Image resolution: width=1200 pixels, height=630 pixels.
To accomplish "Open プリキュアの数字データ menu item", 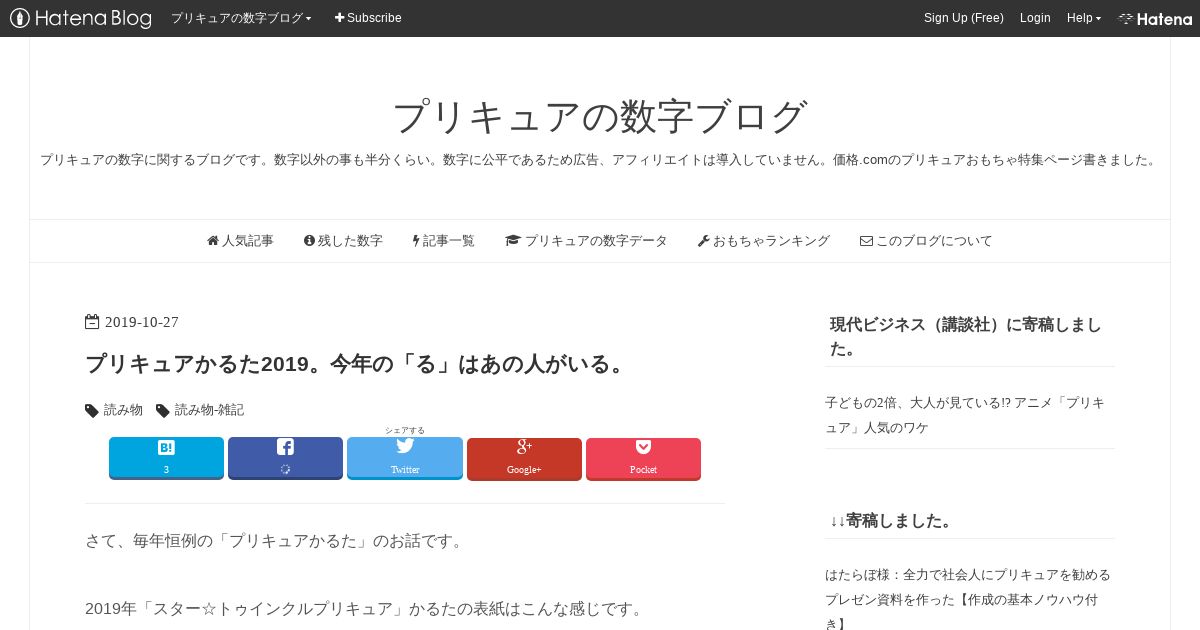I will [x=586, y=241].
